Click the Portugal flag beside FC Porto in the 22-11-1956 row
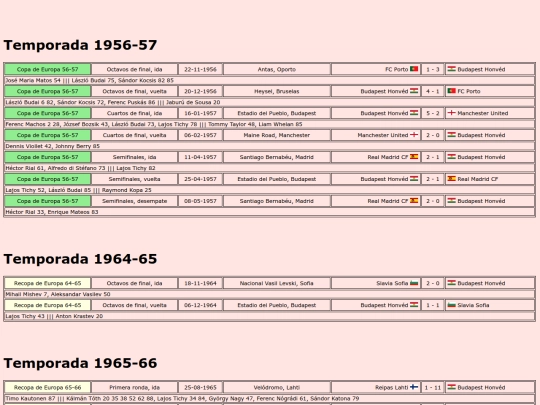540x405 pixels. click(x=414, y=69)
